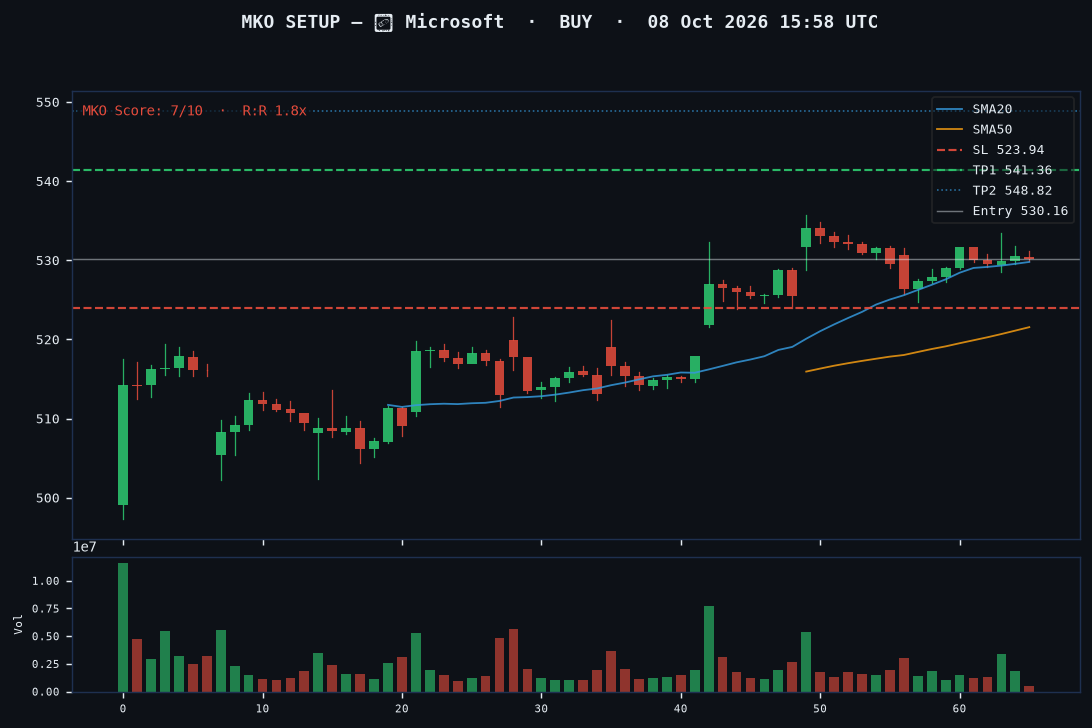Click the 0.75 volume axis tick label
This screenshot has height=728, width=1092.
(x=46, y=609)
